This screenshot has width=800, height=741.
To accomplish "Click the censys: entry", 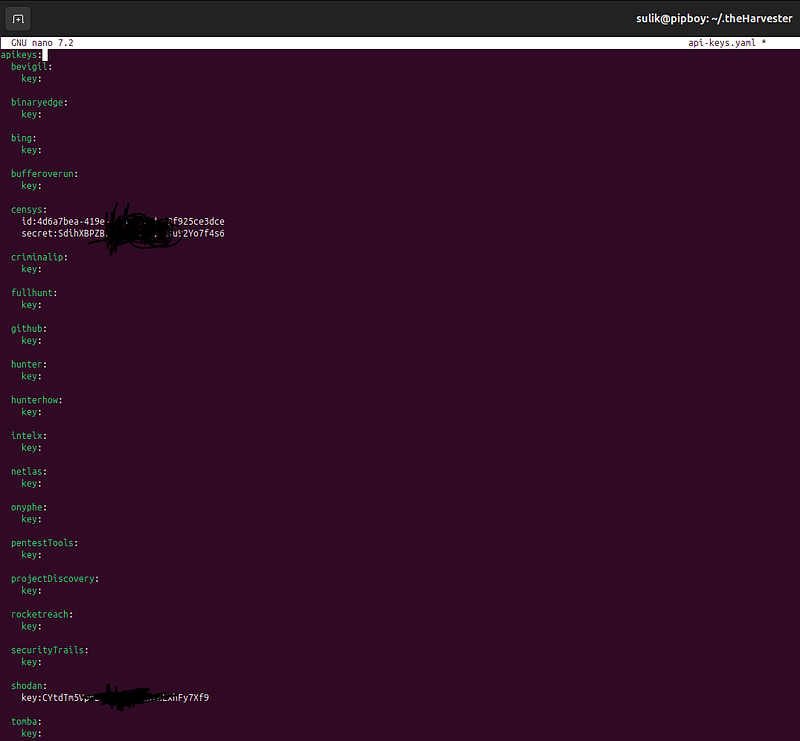I will [x=29, y=209].
